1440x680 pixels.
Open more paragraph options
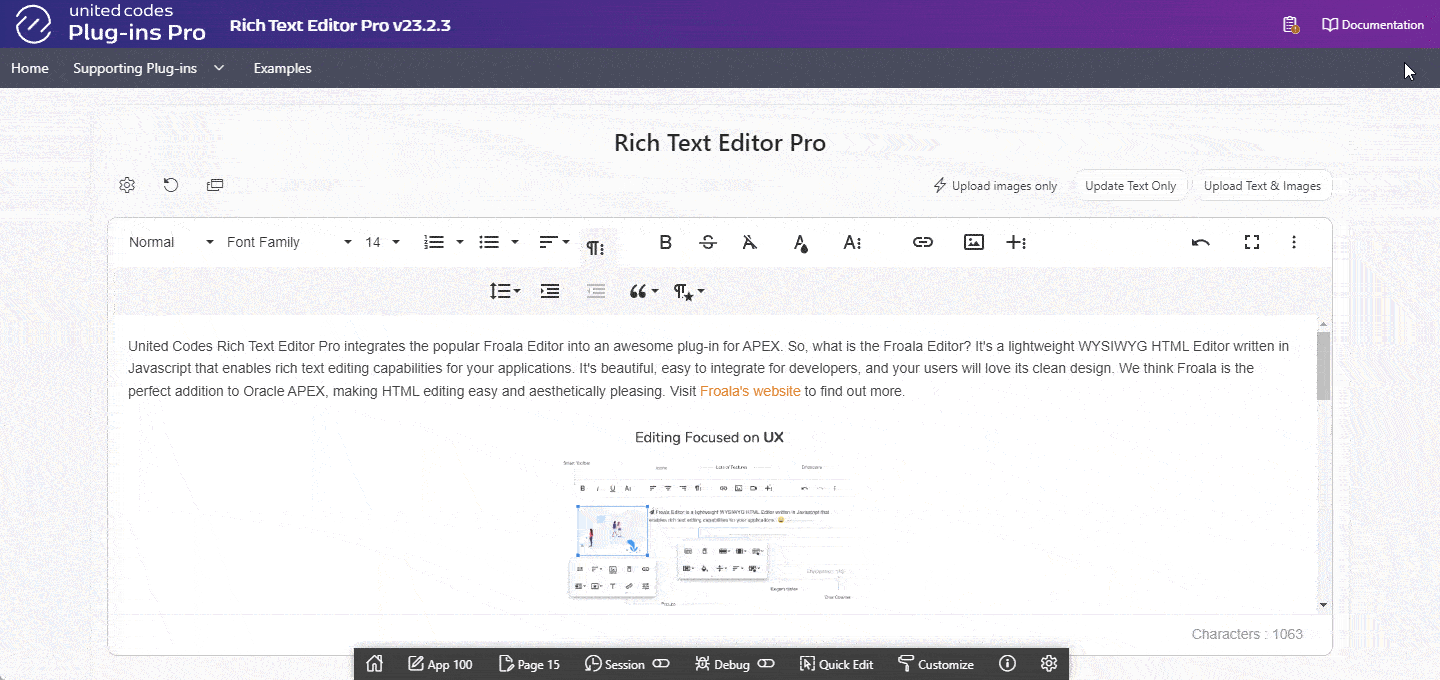[x=595, y=248]
